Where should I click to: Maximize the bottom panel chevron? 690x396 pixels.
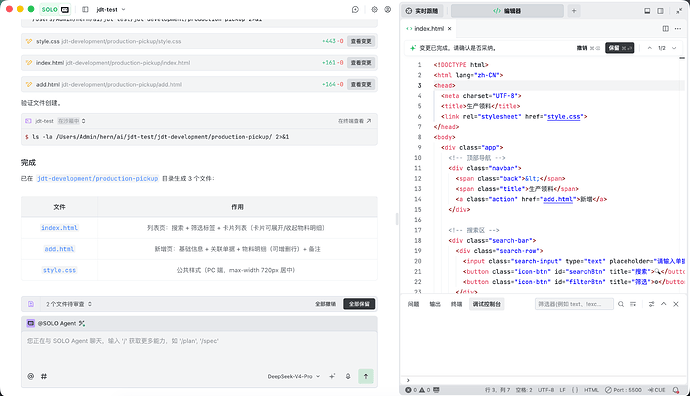tap(664, 304)
